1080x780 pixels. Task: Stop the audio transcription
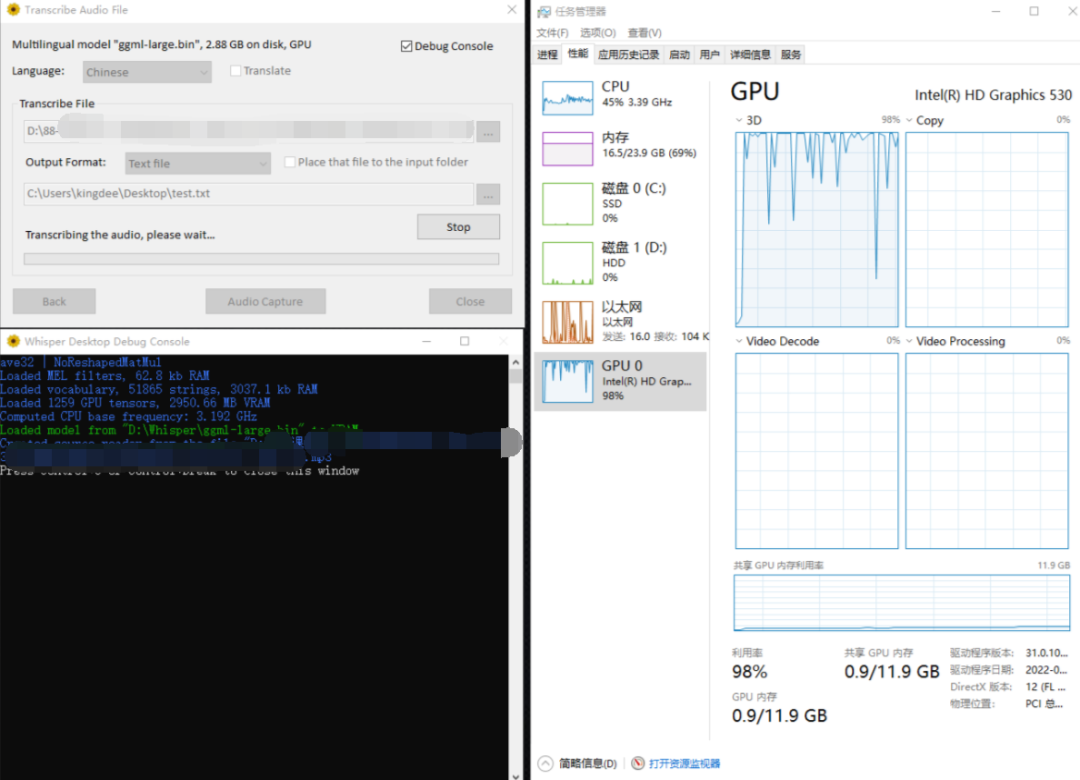click(x=458, y=227)
